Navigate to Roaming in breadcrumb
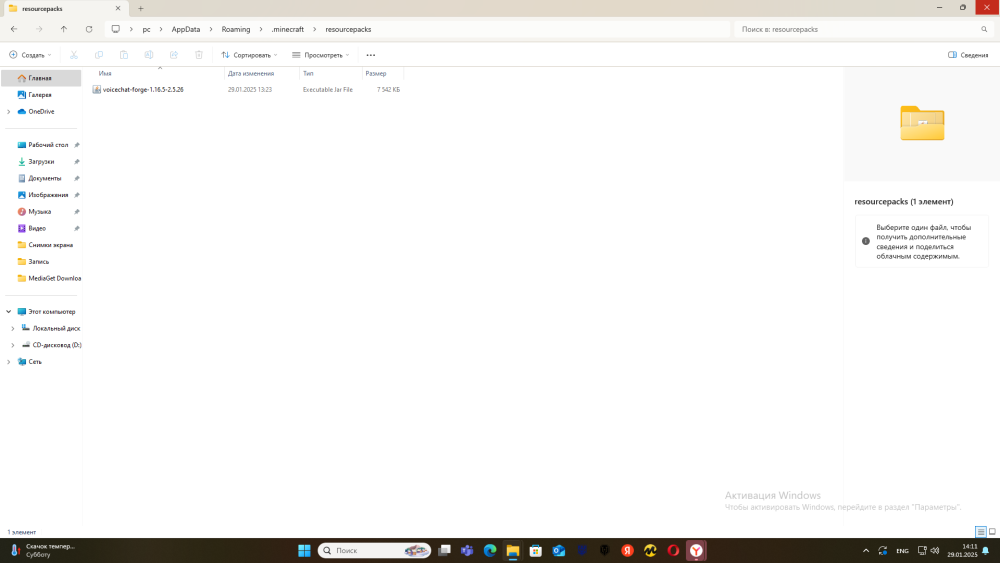Image resolution: width=1000 pixels, height=563 pixels. [x=236, y=29]
